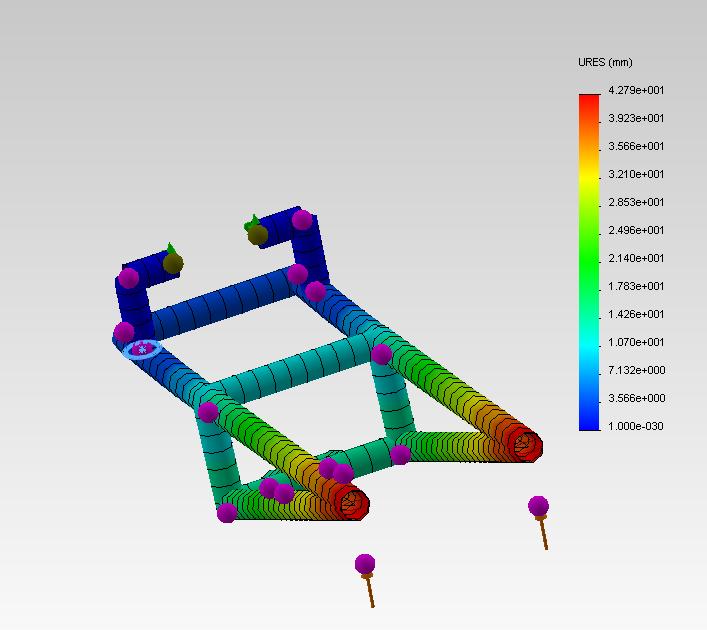Click the 7.132e+000 legend label
The width and height of the screenshot is (707, 630).
point(636,370)
